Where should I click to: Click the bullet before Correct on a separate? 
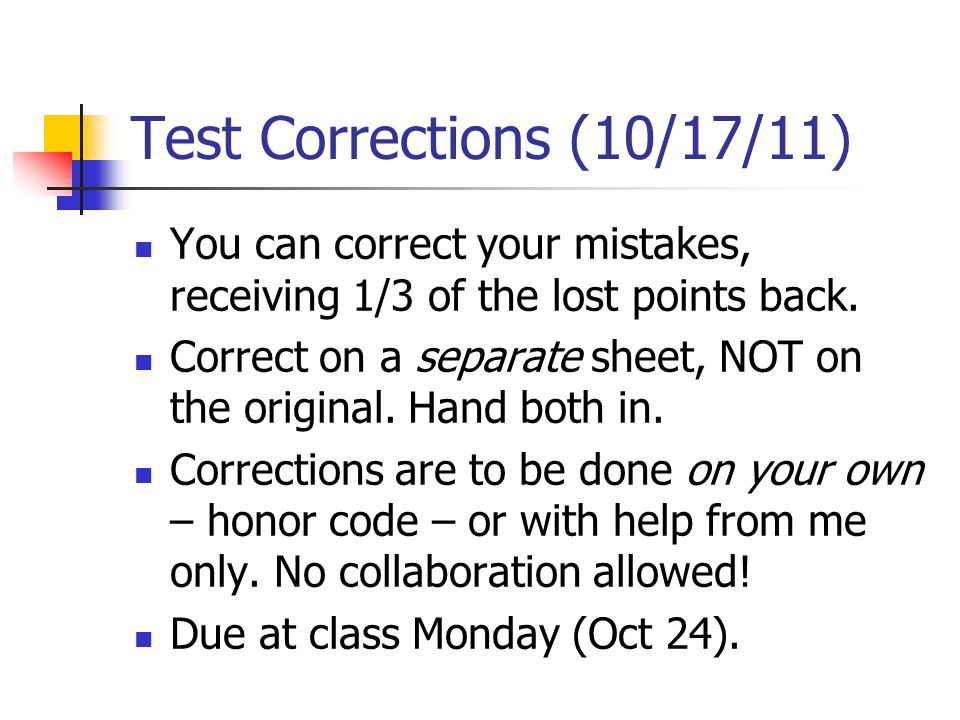coord(144,362)
